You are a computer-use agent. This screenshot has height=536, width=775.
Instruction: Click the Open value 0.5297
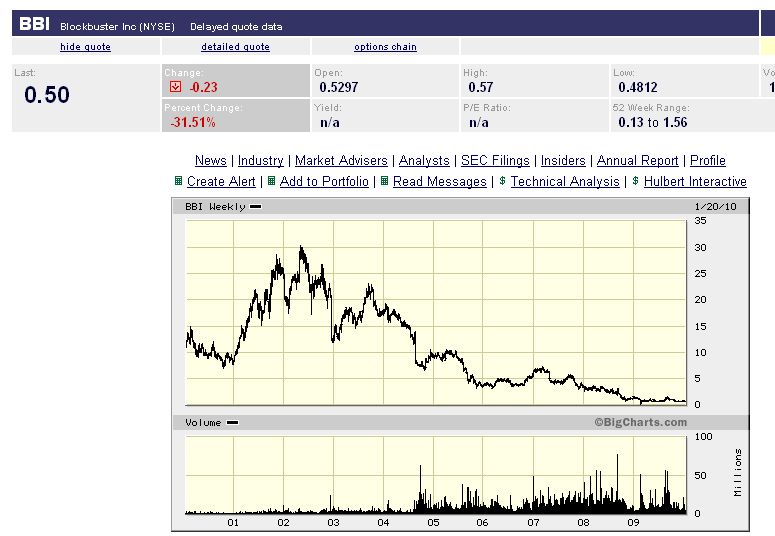pos(339,88)
